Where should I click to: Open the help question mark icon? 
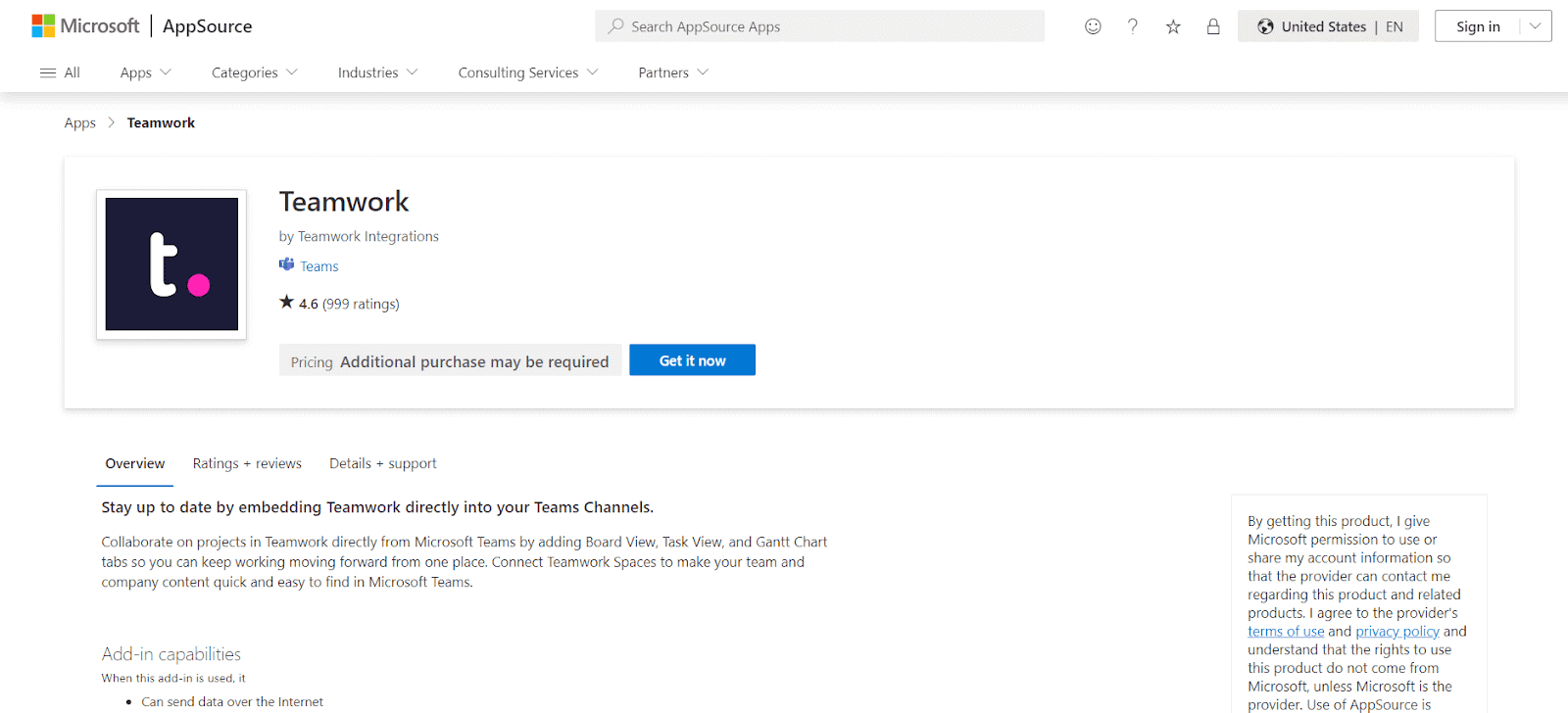(x=1133, y=26)
